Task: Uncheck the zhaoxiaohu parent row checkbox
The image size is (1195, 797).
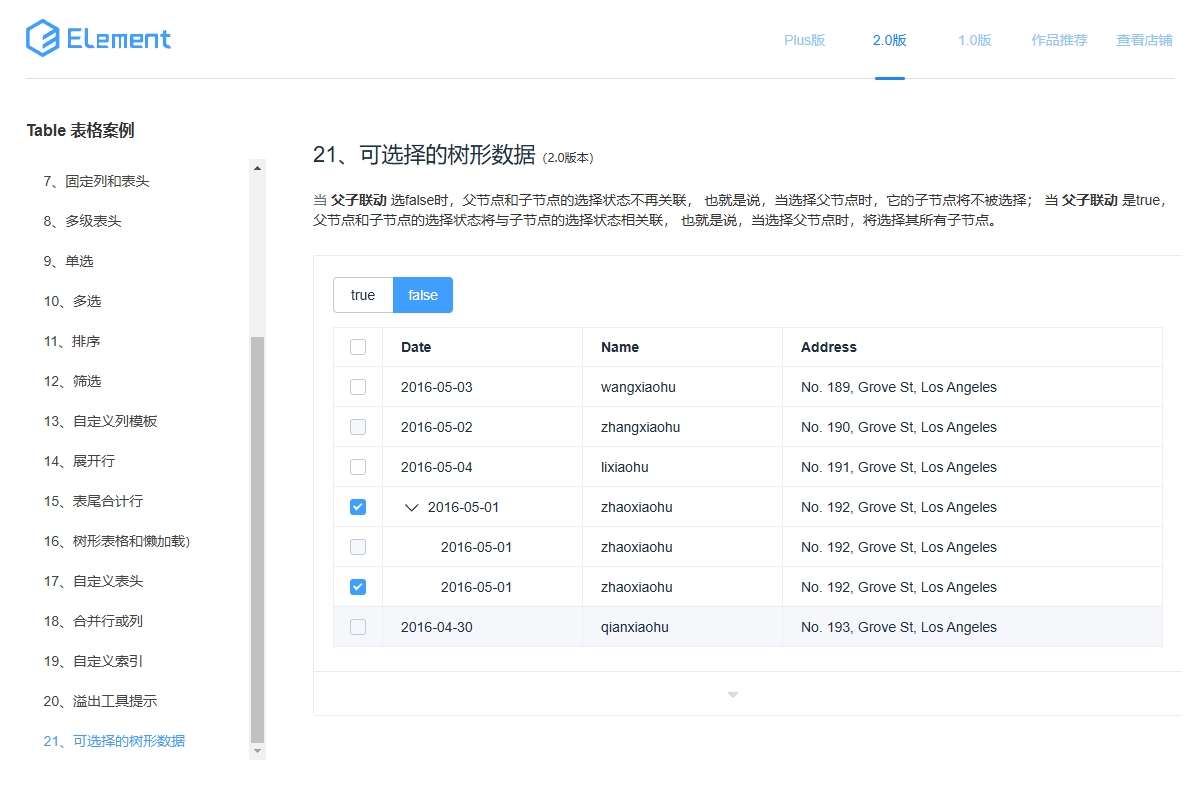Action: click(x=358, y=507)
